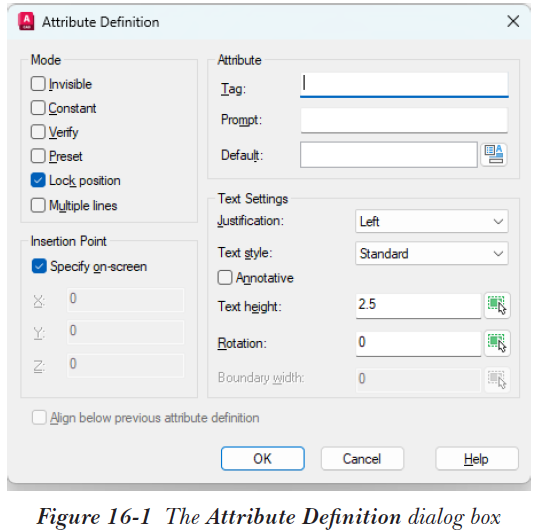Open the Insert Field button beside Default

pyautogui.click(x=493, y=155)
